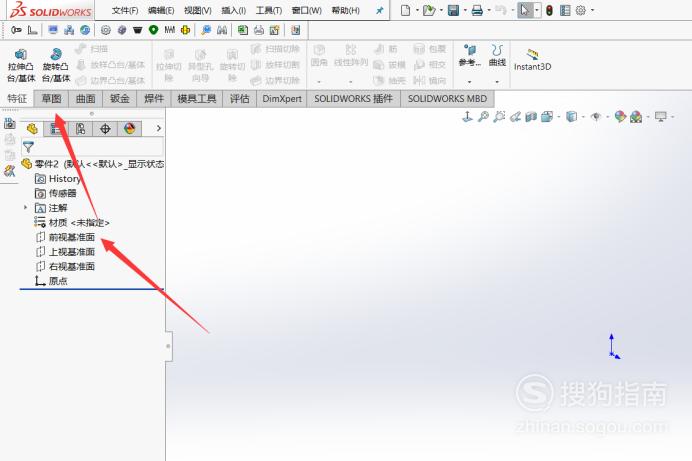Viewport: 692px width, 461px height.
Task: Click the Revolved Boss/Base (旋转凸台/基体) tool
Action: point(56,65)
